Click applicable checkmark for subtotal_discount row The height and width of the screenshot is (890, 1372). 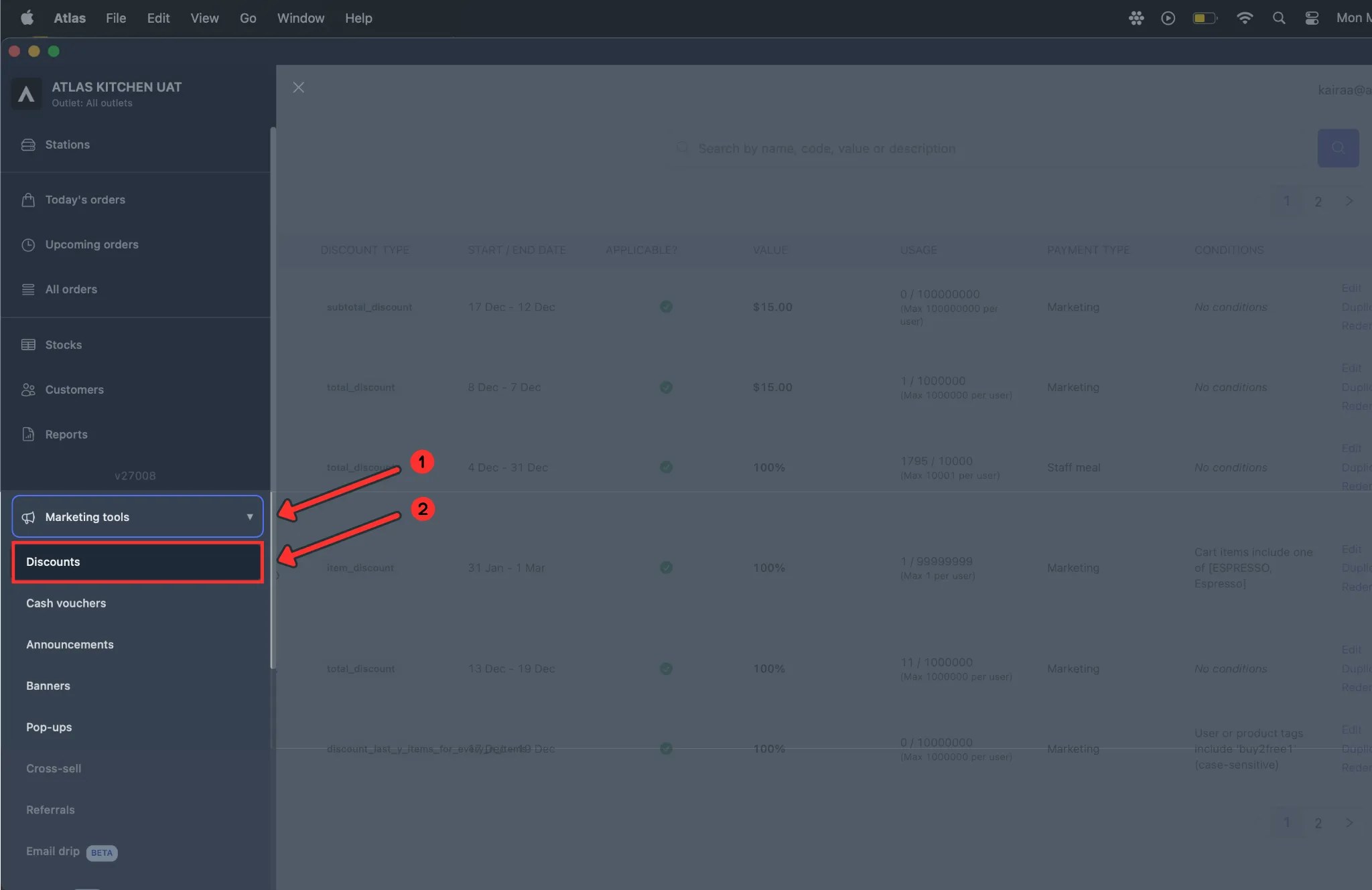click(x=666, y=307)
